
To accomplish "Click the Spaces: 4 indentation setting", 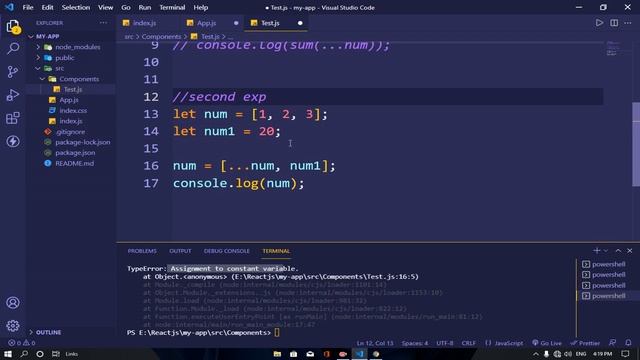I will point(415,343).
